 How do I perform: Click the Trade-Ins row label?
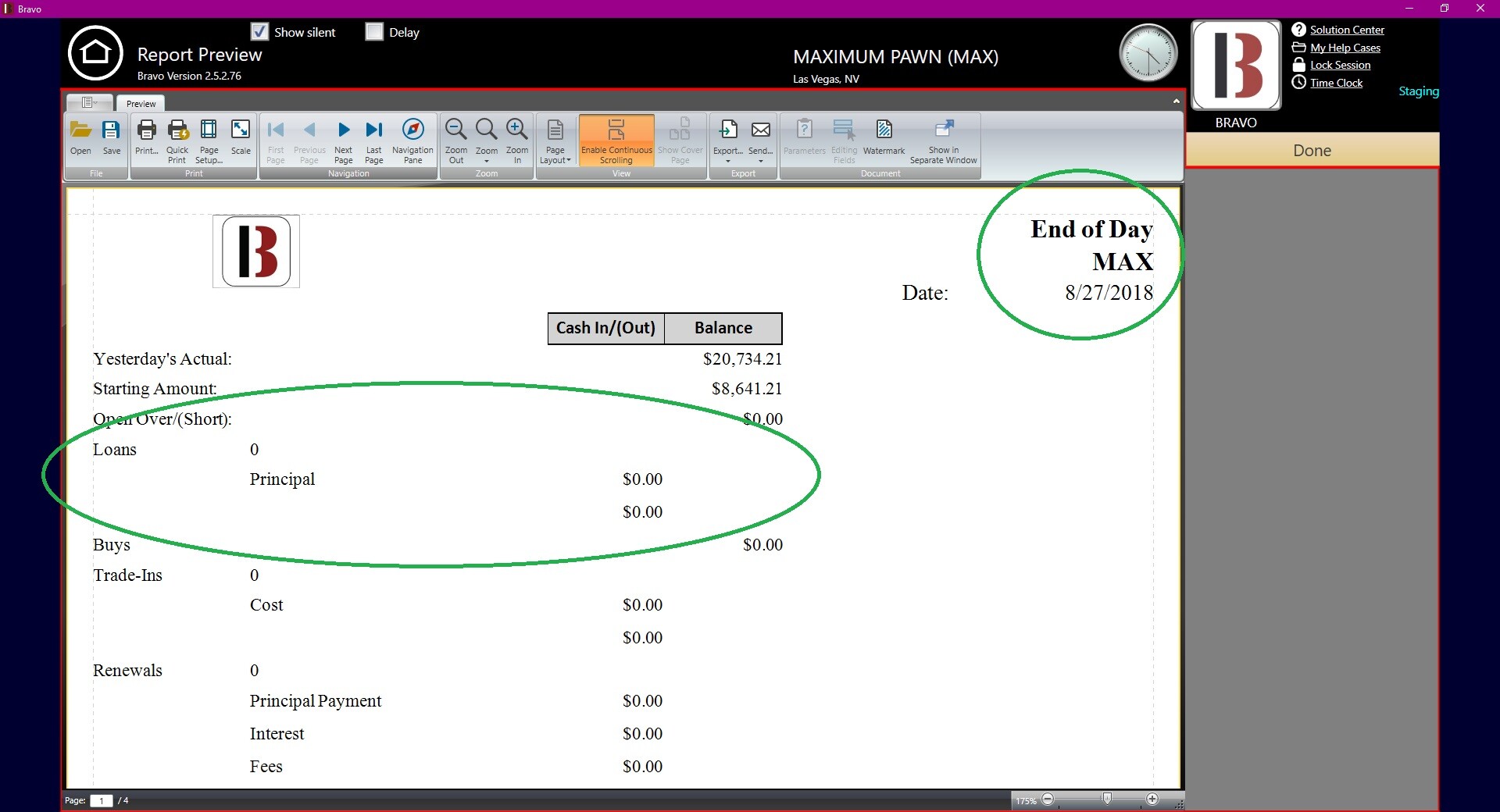coord(127,575)
